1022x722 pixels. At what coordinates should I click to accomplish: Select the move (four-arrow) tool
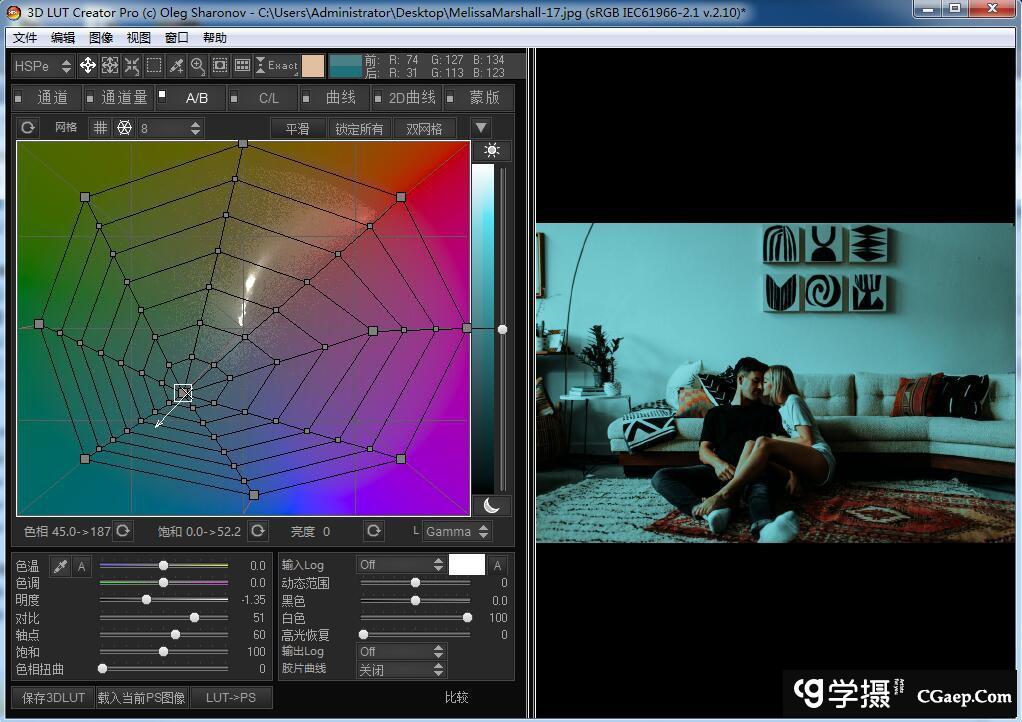click(x=88, y=66)
